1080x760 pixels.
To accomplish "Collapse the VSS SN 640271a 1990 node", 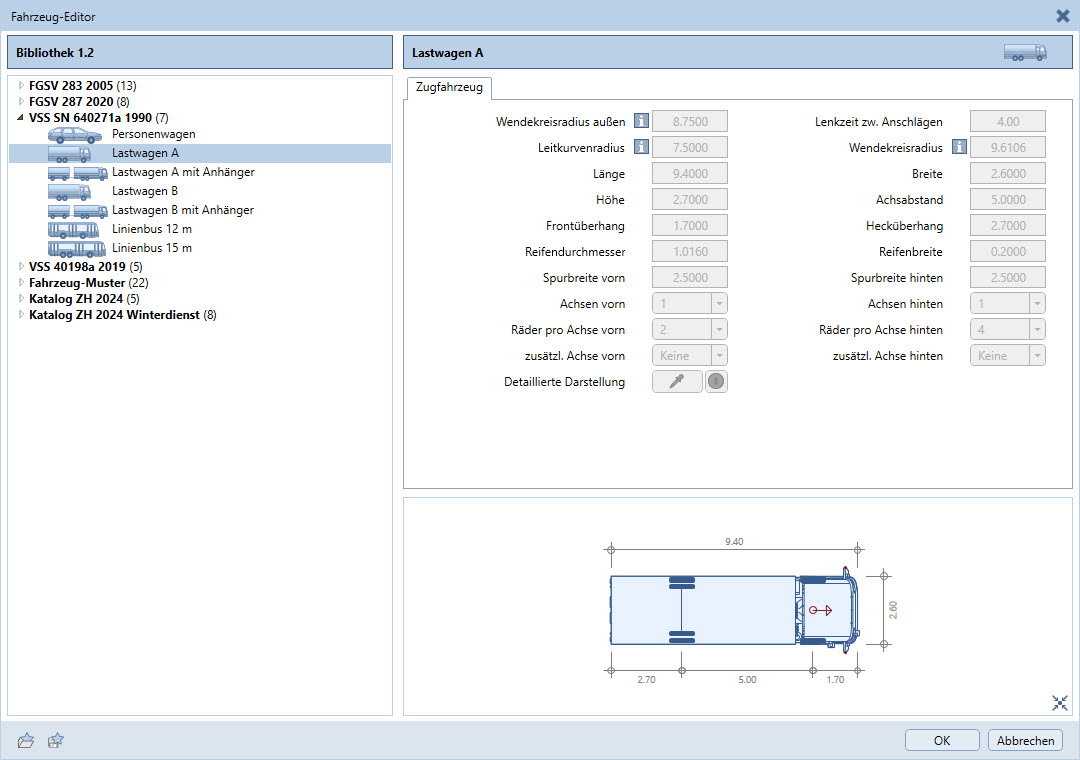I will coord(21,118).
